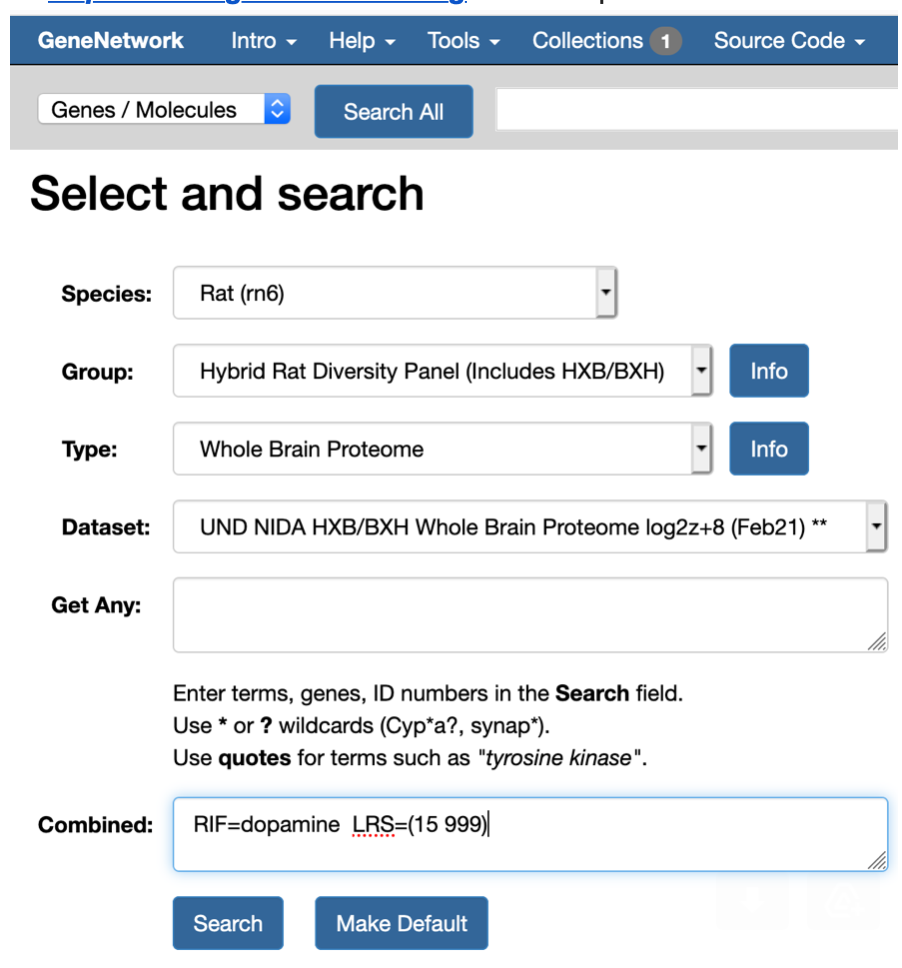Open the Species dropdown
The height and width of the screenshot is (968, 902).
point(395,293)
